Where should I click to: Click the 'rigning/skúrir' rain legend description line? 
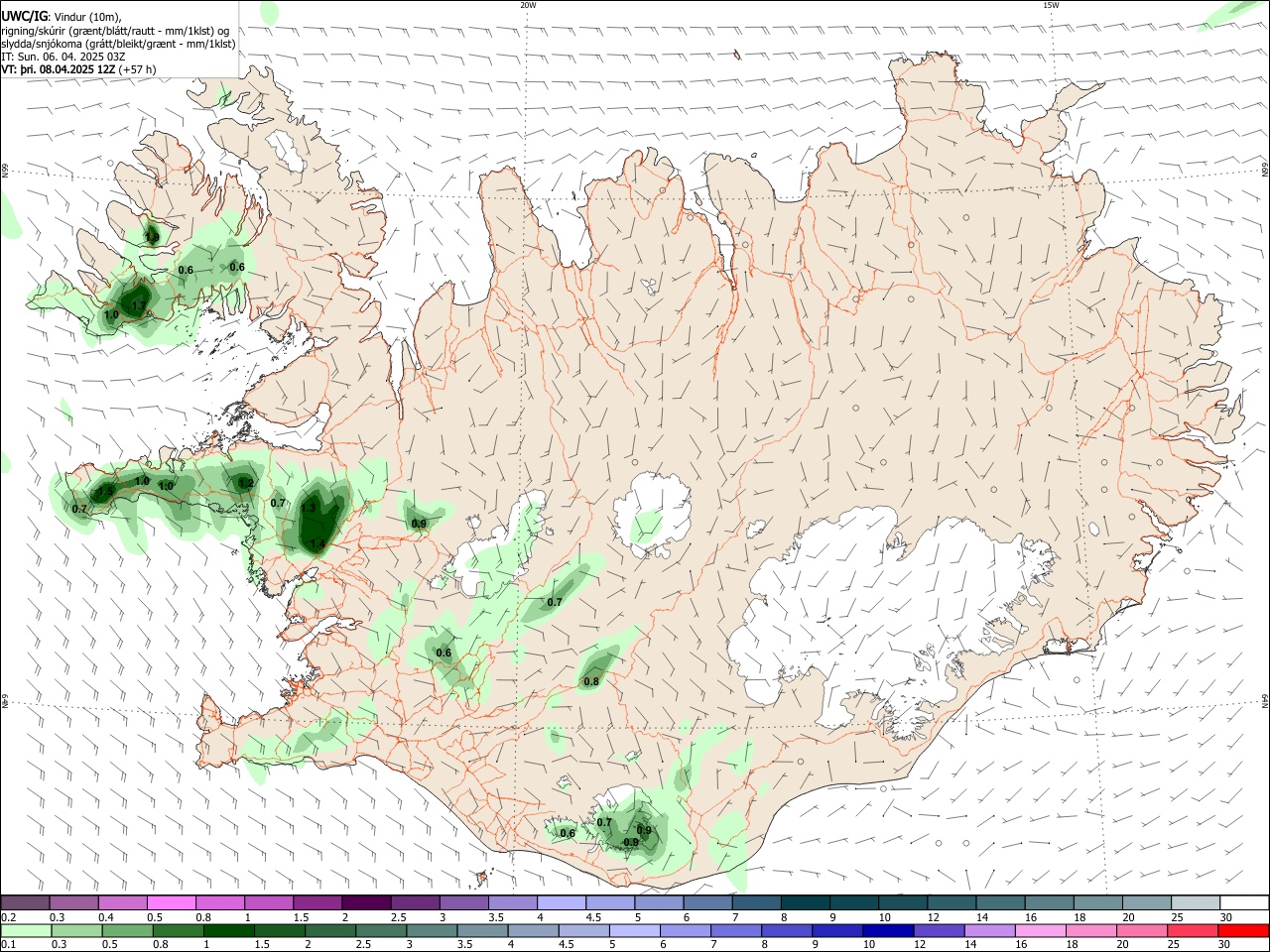[115, 31]
